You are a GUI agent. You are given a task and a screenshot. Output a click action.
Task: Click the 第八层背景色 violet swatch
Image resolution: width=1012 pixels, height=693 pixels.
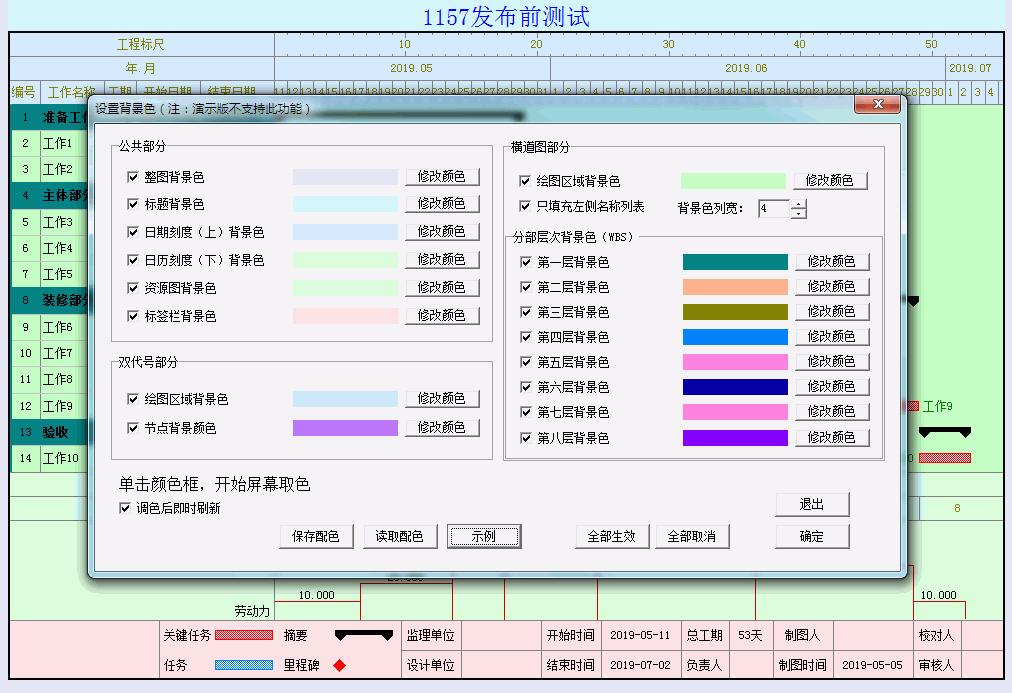735,438
